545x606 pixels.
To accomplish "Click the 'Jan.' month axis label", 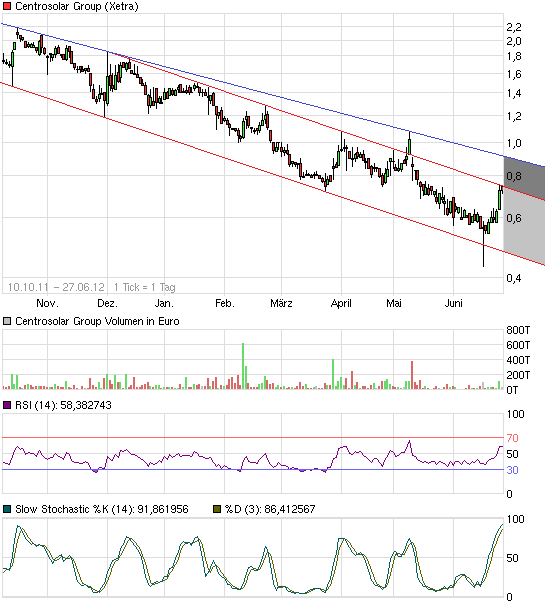I will tap(164, 303).
